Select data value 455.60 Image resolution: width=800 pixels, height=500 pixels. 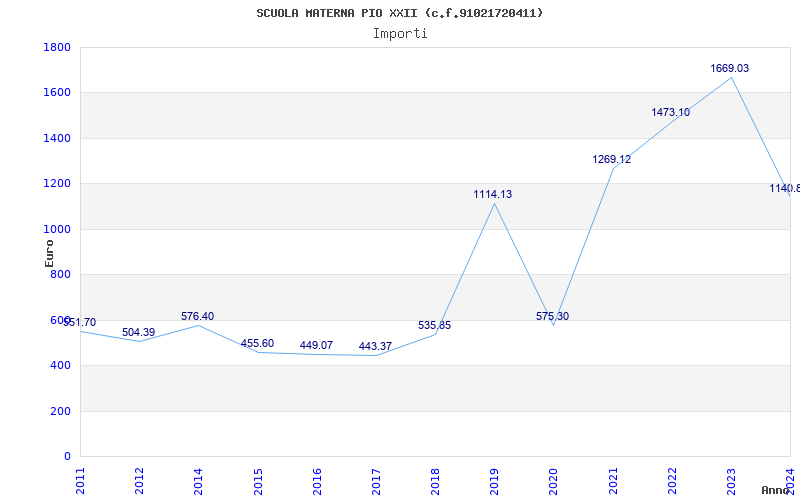pos(257,343)
